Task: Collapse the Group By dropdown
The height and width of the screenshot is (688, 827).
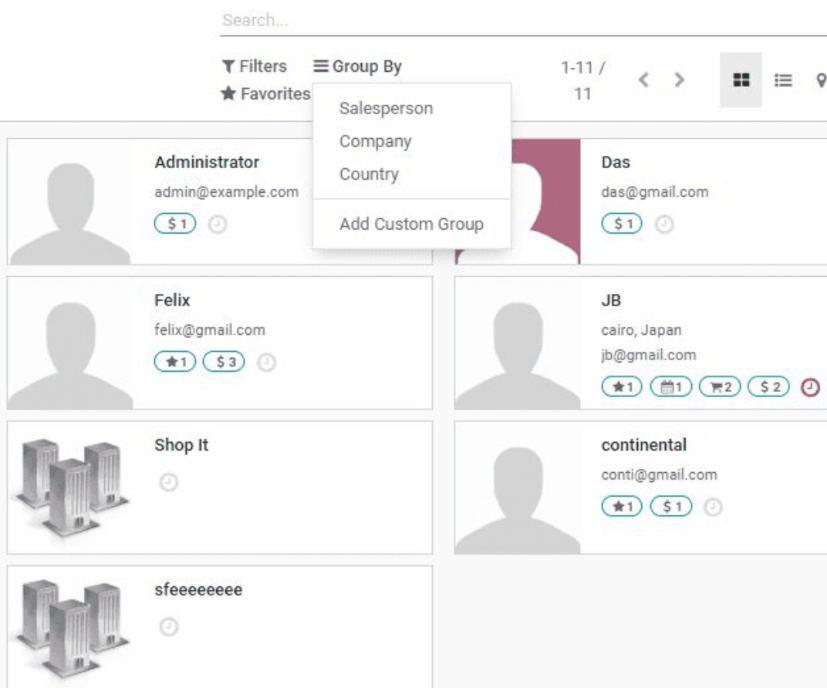Action: tap(358, 66)
